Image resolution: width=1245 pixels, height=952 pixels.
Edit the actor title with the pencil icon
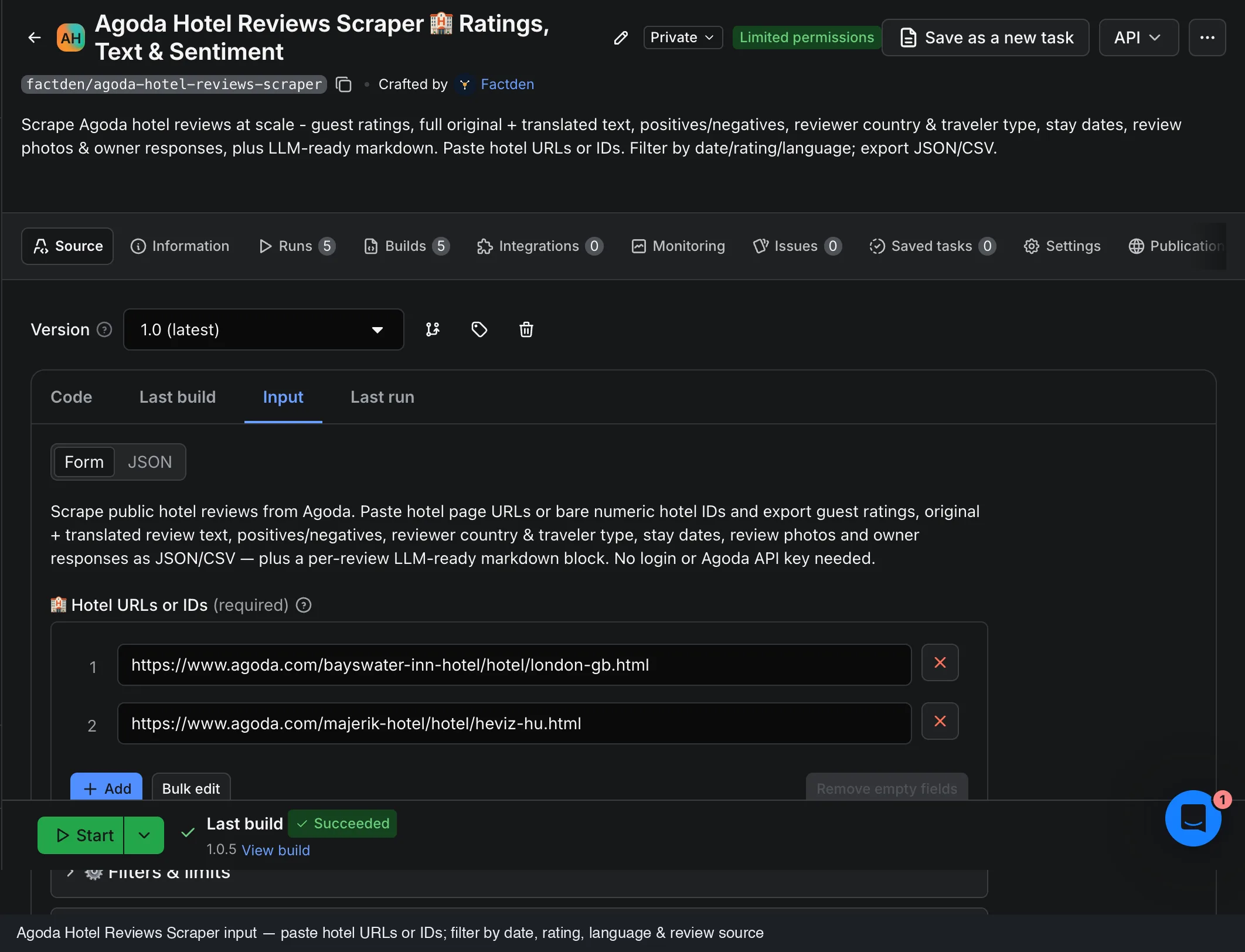[621, 38]
